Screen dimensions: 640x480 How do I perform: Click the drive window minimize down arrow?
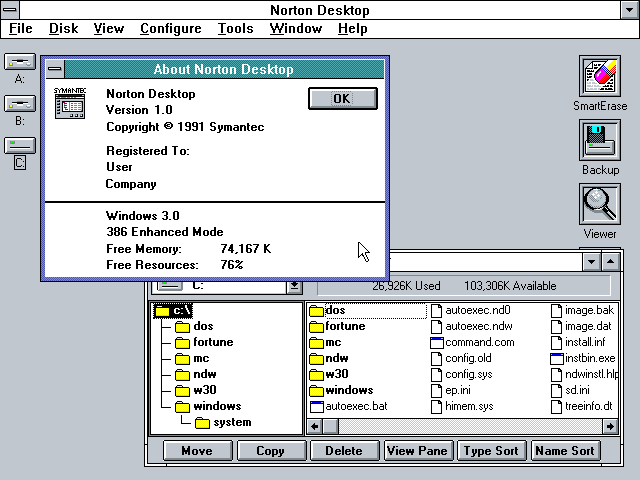point(591,262)
